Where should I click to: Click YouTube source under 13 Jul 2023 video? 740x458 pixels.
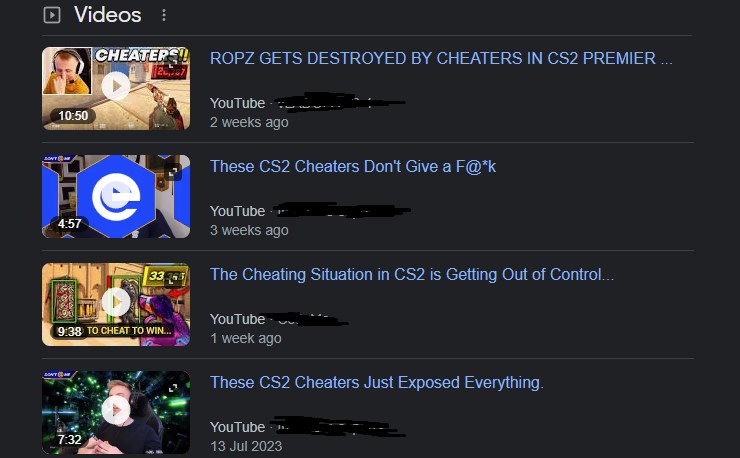click(237, 427)
